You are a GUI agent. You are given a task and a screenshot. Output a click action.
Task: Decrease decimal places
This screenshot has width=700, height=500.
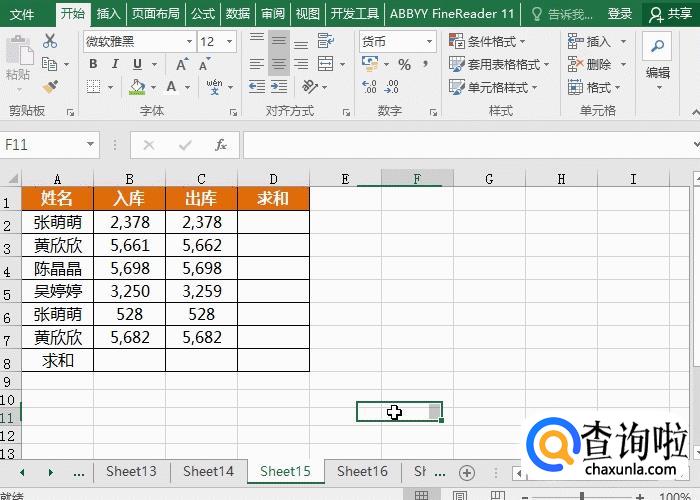coord(392,87)
